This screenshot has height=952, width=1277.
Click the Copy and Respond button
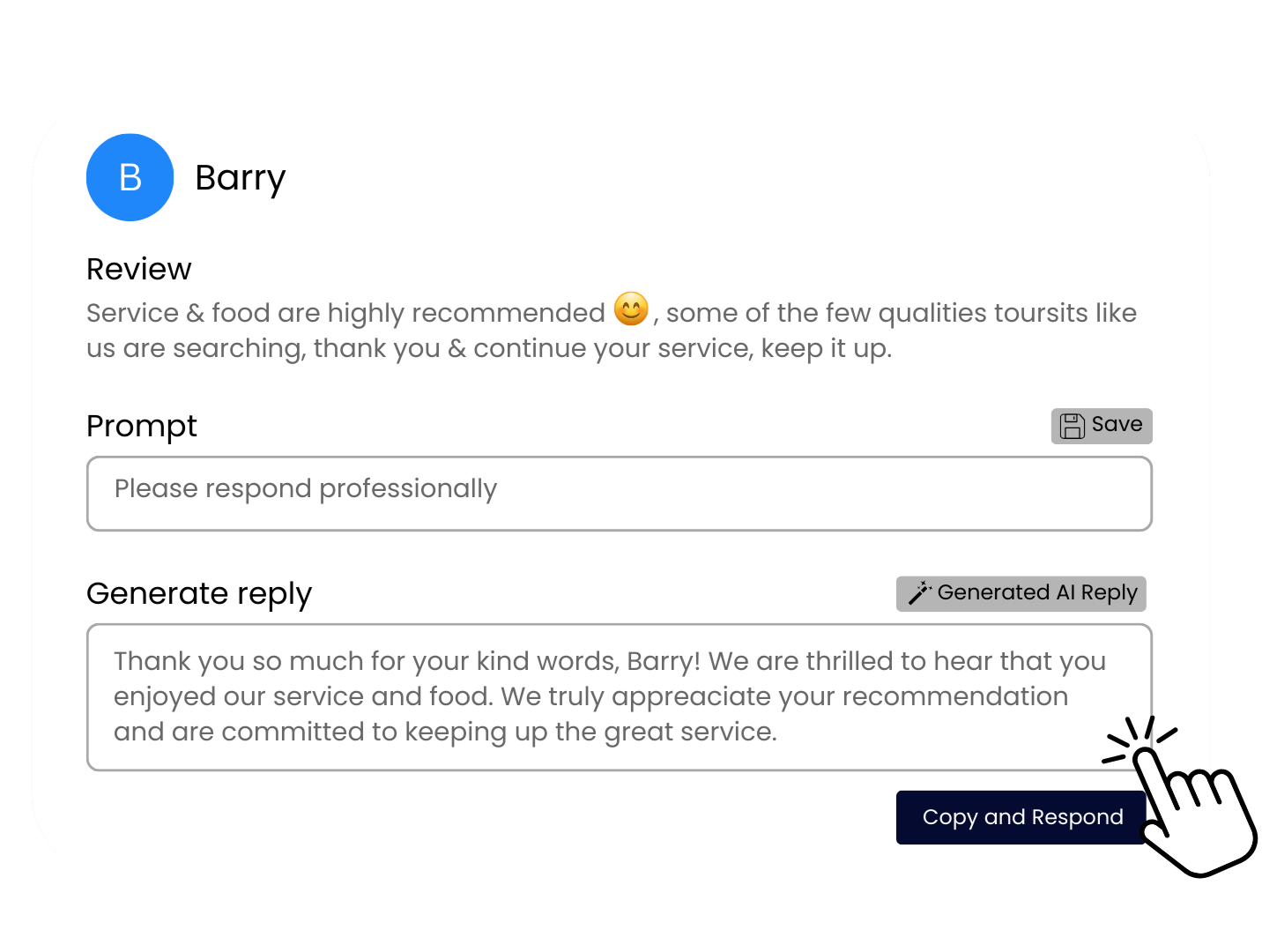[1022, 817]
